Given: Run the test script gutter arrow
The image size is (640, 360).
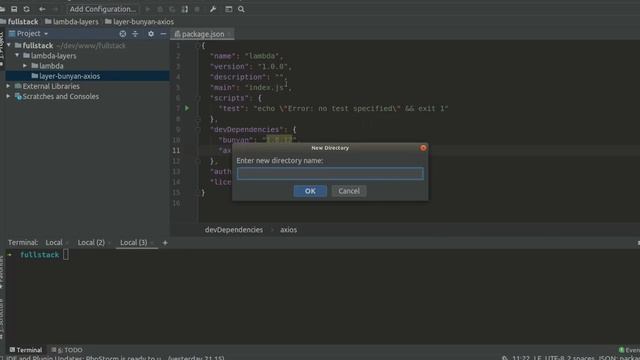Looking at the screenshot, I should click(187, 108).
